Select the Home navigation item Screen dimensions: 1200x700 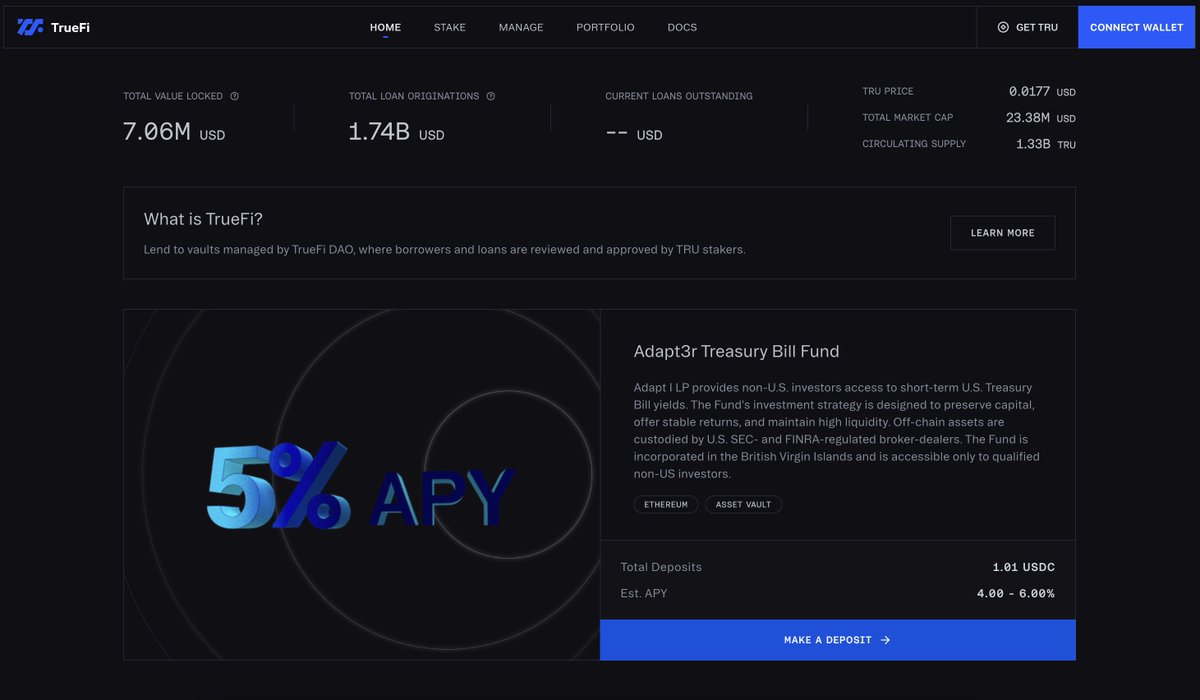(x=385, y=27)
